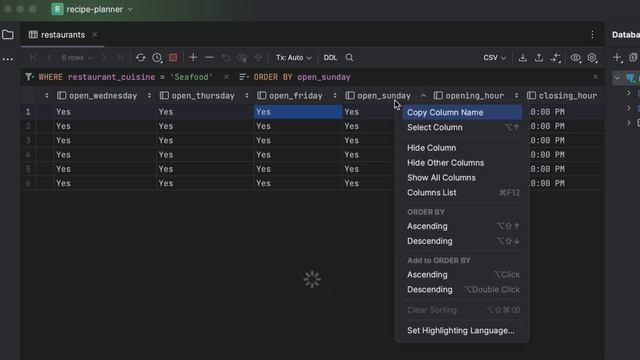Open the editor tabs kebab menu
This screenshot has height=360, width=640.
point(592,35)
